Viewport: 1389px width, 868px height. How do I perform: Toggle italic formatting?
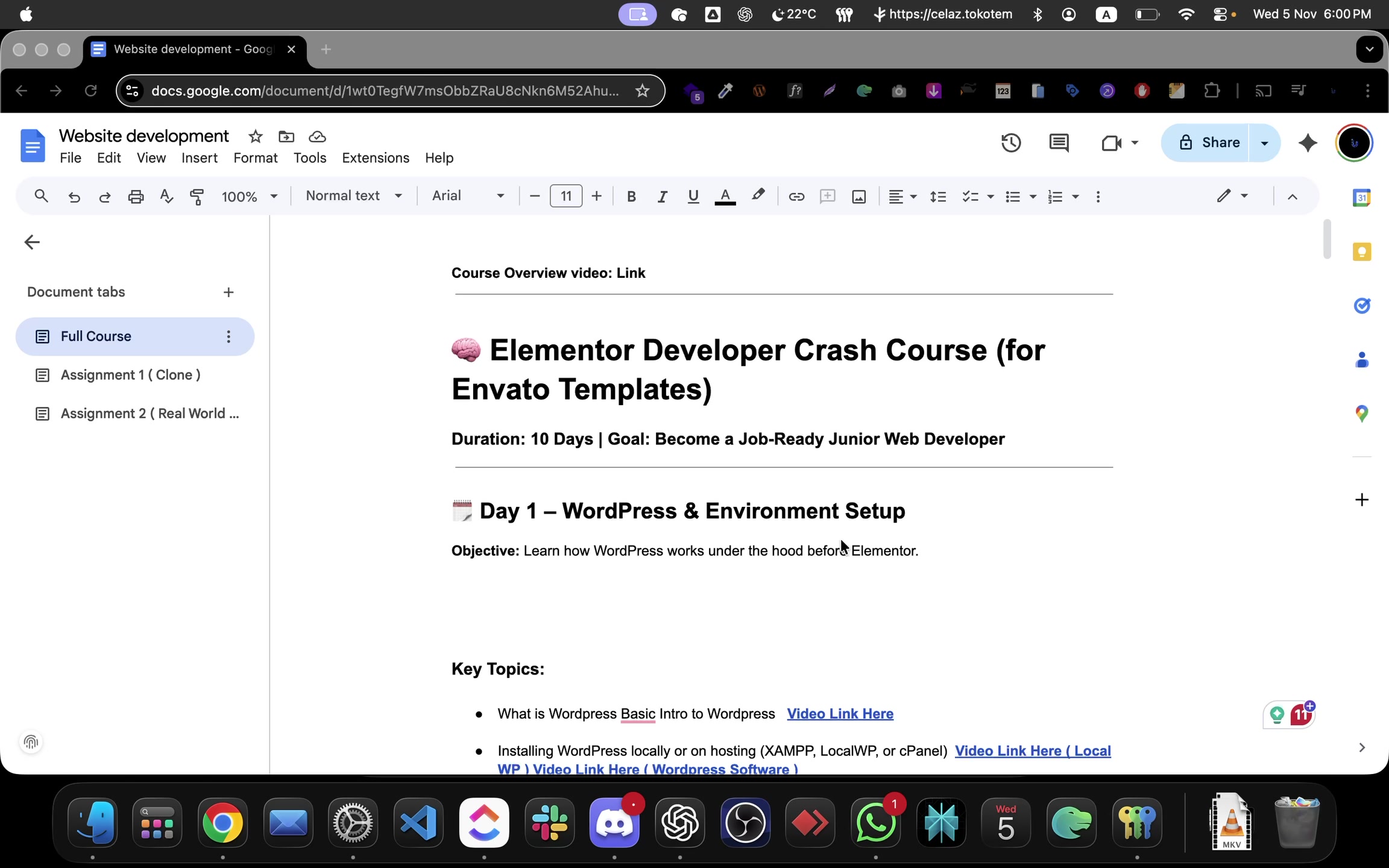tap(662, 197)
